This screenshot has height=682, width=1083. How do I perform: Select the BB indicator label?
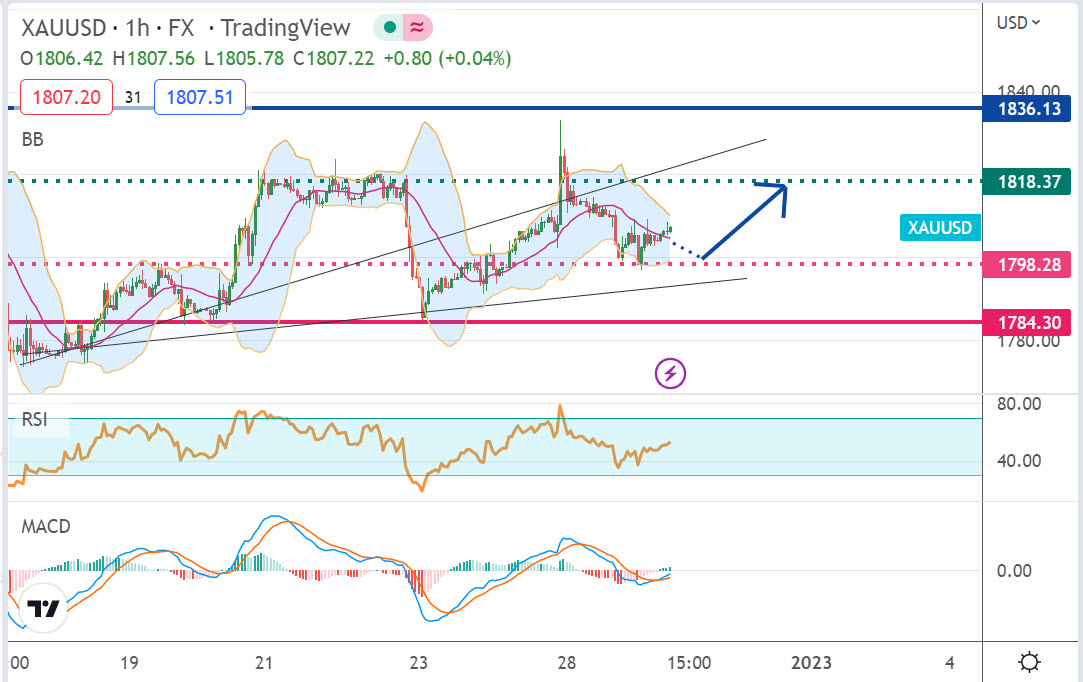click(32, 140)
